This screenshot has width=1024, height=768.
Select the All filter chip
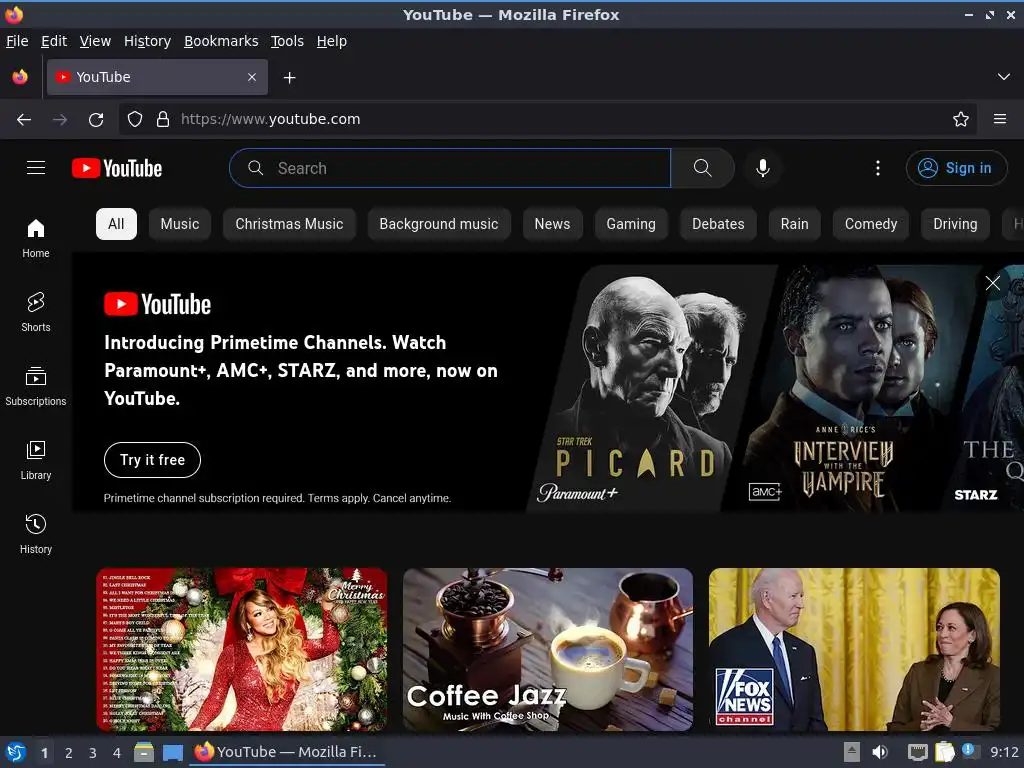click(x=116, y=224)
